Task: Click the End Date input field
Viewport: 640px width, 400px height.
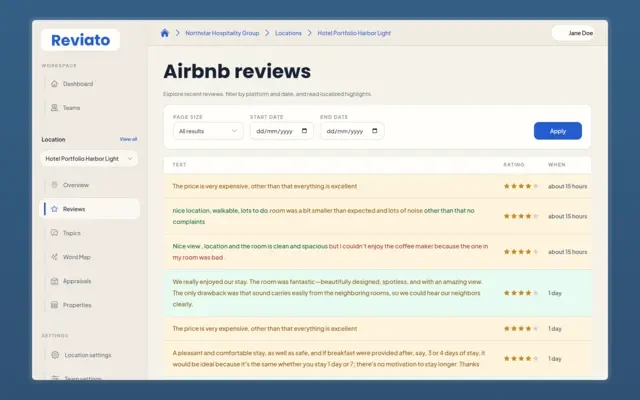Action: pyautogui.click(x=352, y=131)
